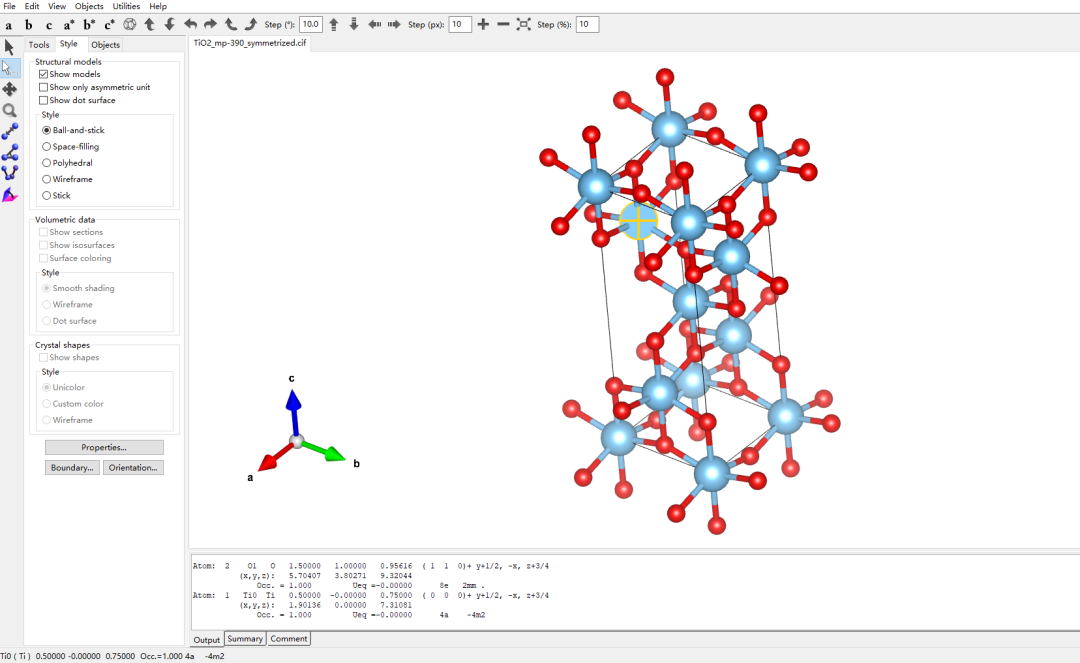Click the rotation Step (°) input field
This screenshot has height=663, width=1080.
tap(310, 24)
